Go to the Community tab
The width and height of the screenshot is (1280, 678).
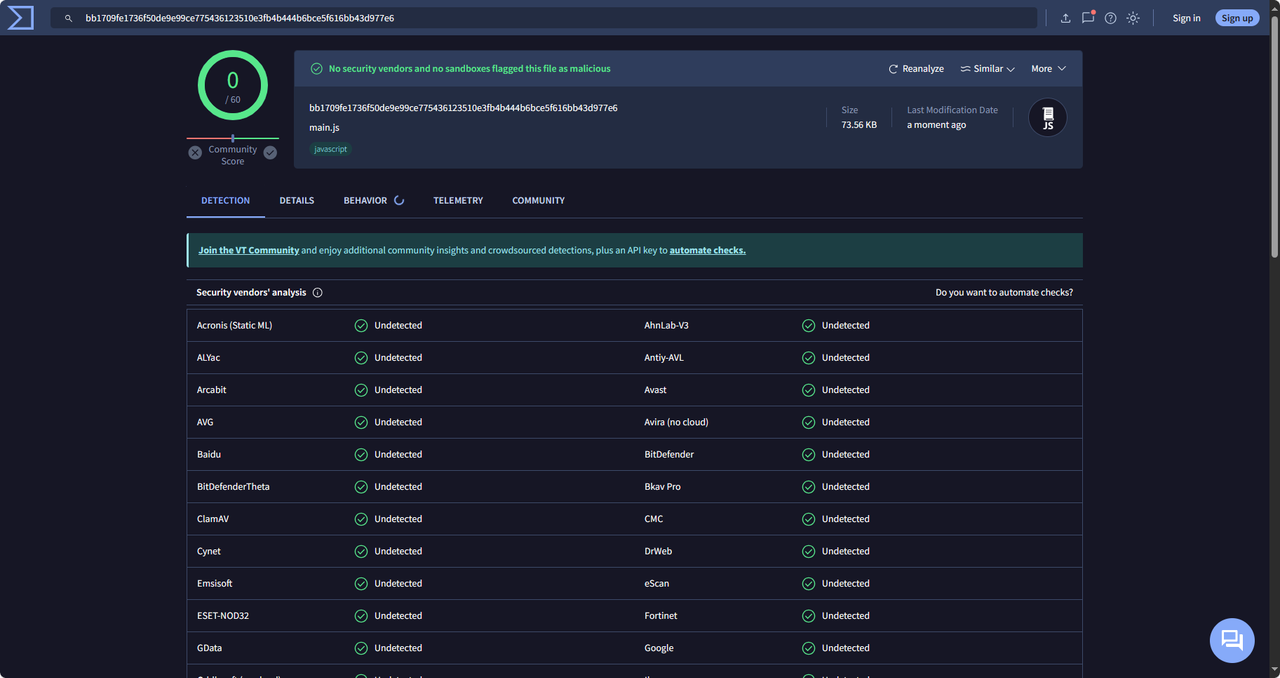[539, 201]
